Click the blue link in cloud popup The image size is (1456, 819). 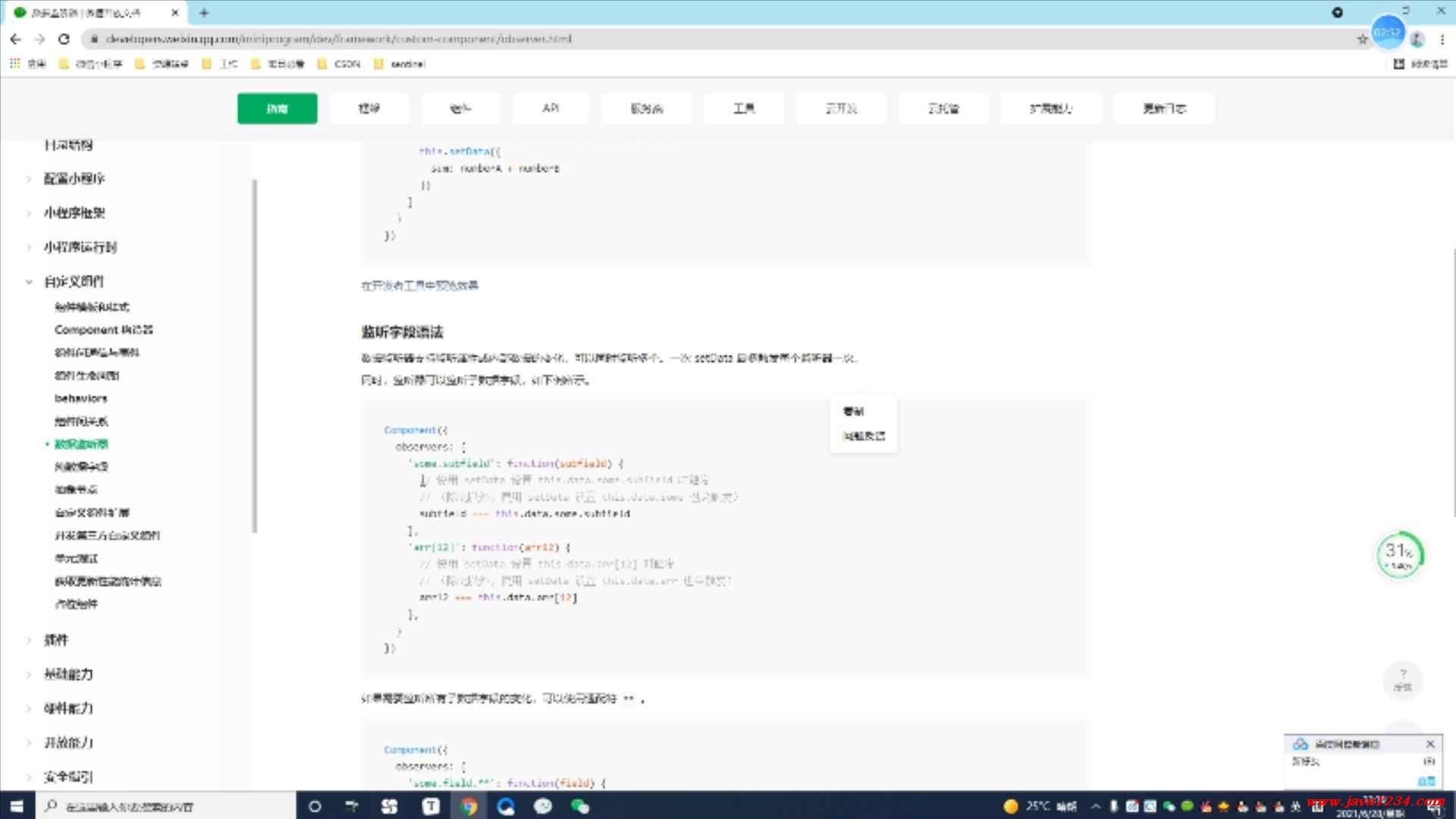tap(1426, 781)
